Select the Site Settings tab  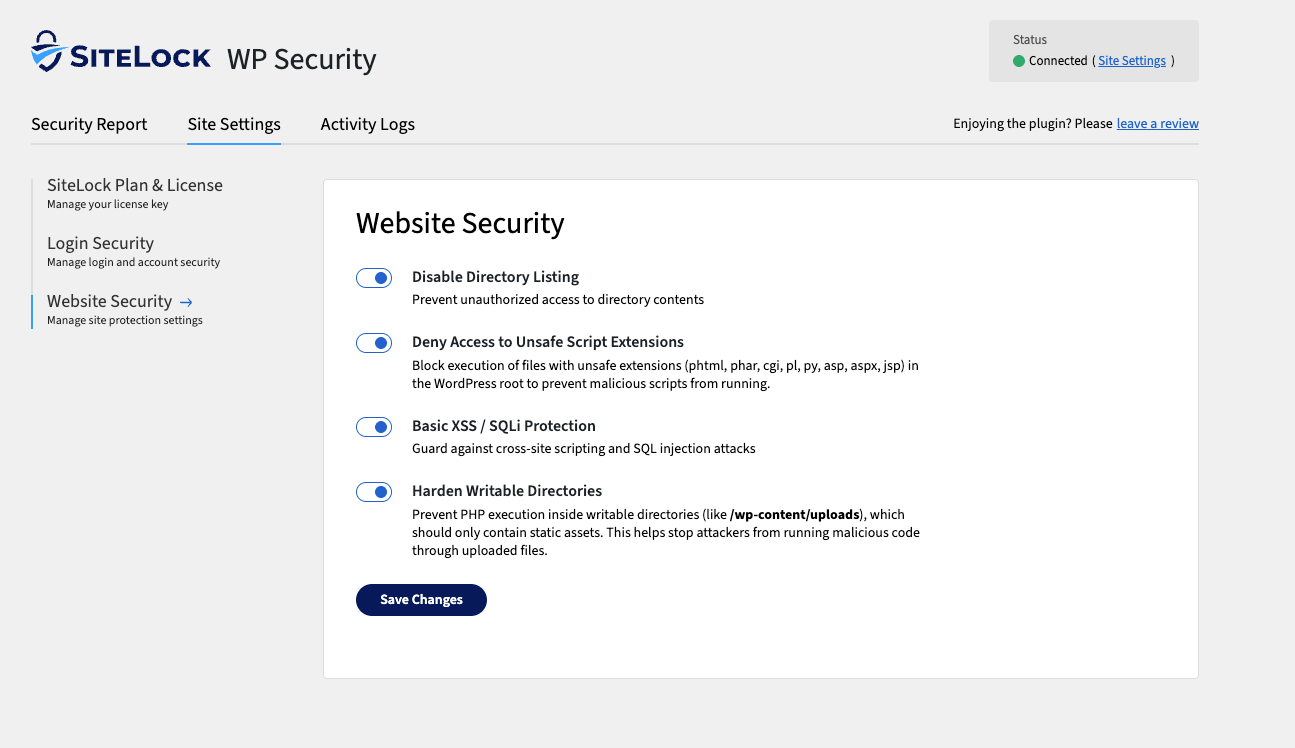click(x=233, y=124)
